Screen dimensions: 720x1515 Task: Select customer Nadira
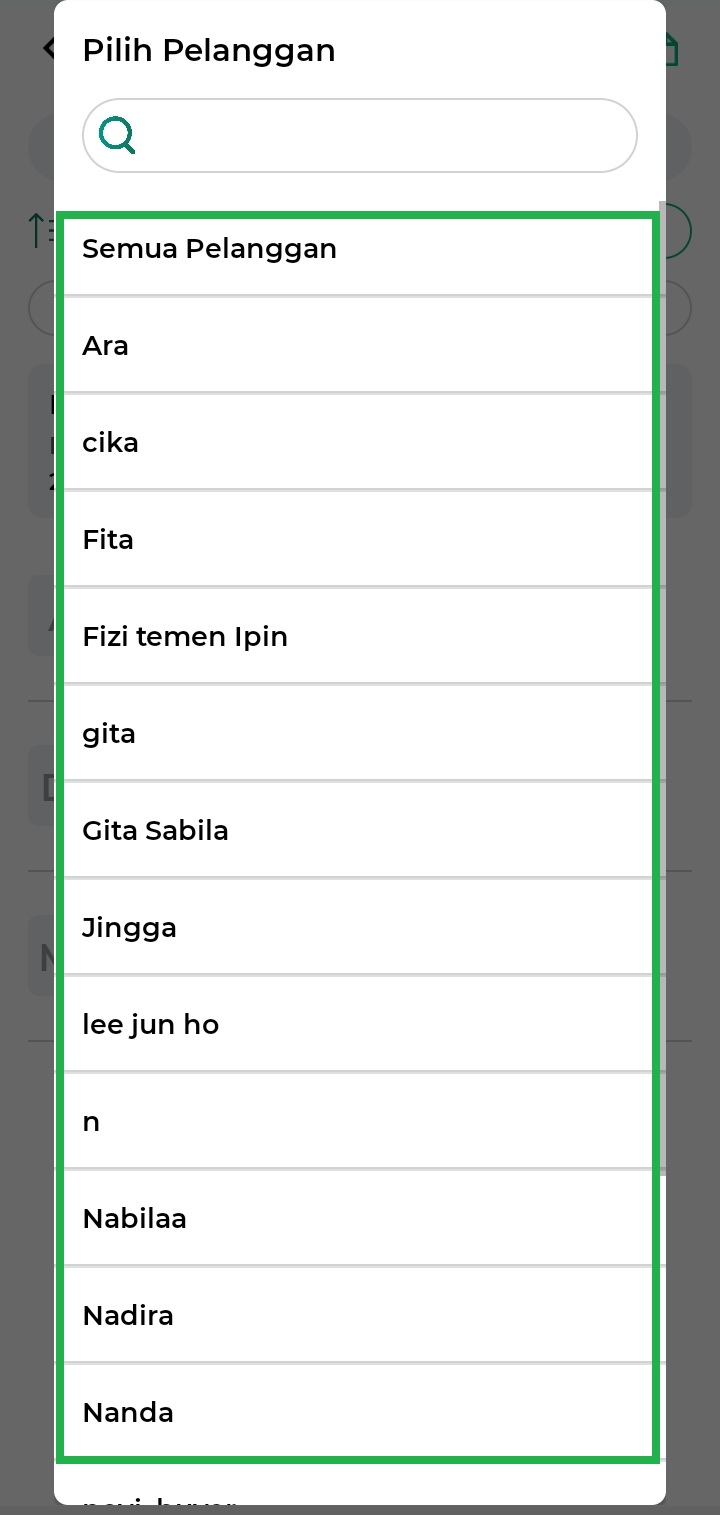pos(128,1316)
